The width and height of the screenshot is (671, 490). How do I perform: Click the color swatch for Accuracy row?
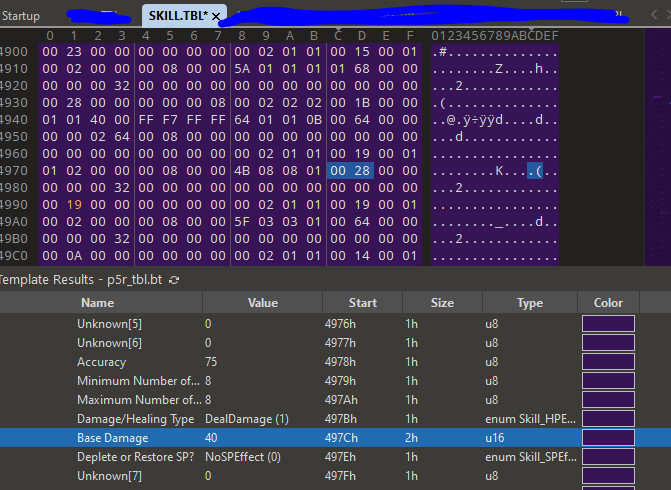[608, 362]
